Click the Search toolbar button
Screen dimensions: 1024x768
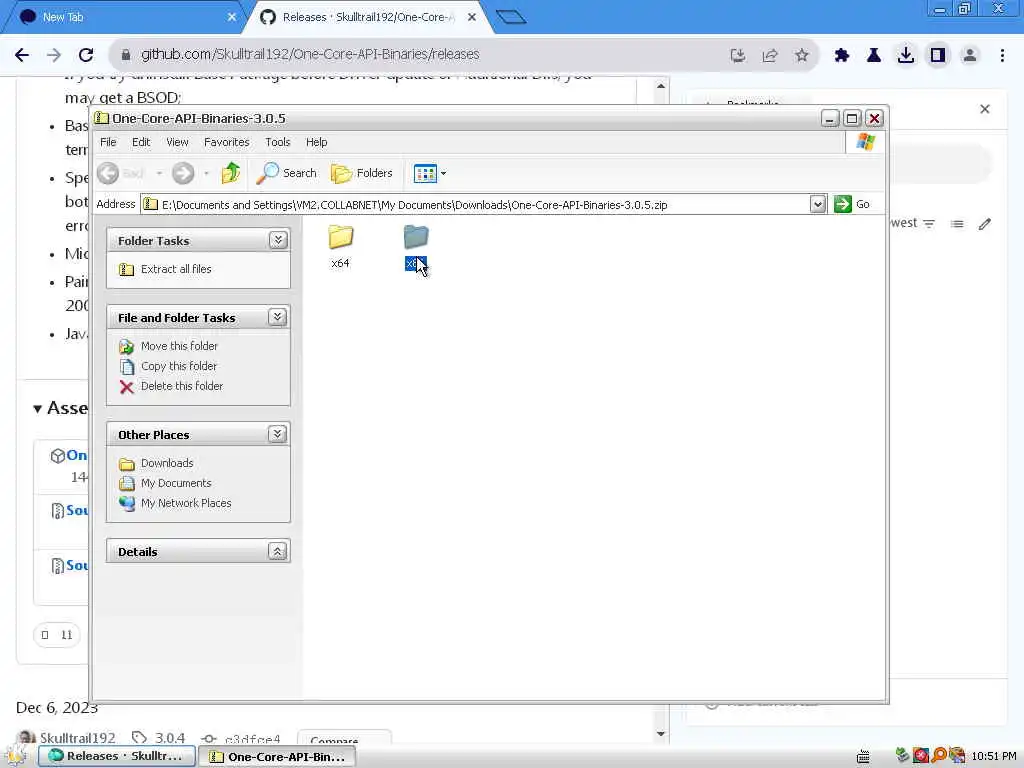tap(286, 173)
